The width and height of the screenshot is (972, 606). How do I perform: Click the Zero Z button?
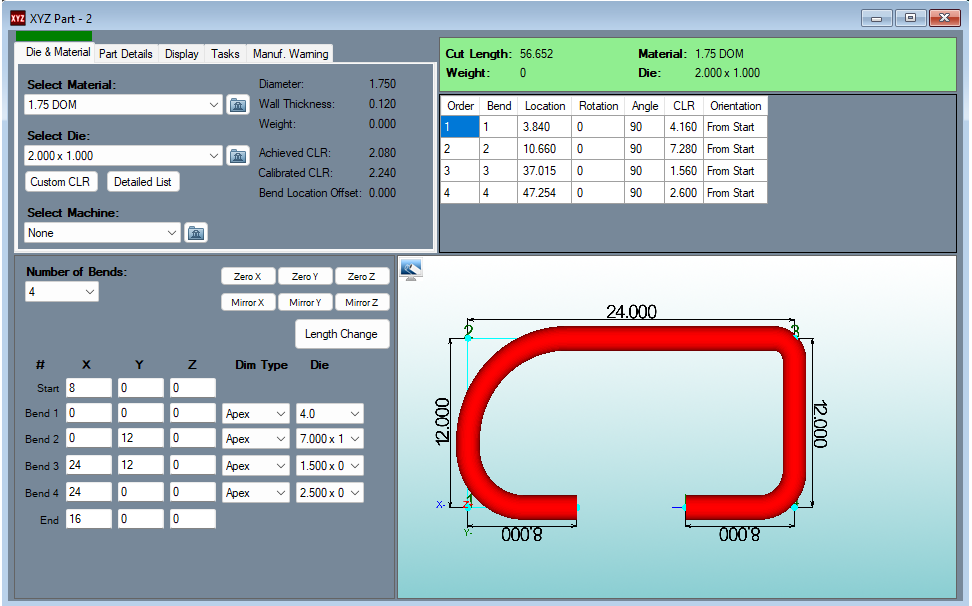click(x=361, y=276)
